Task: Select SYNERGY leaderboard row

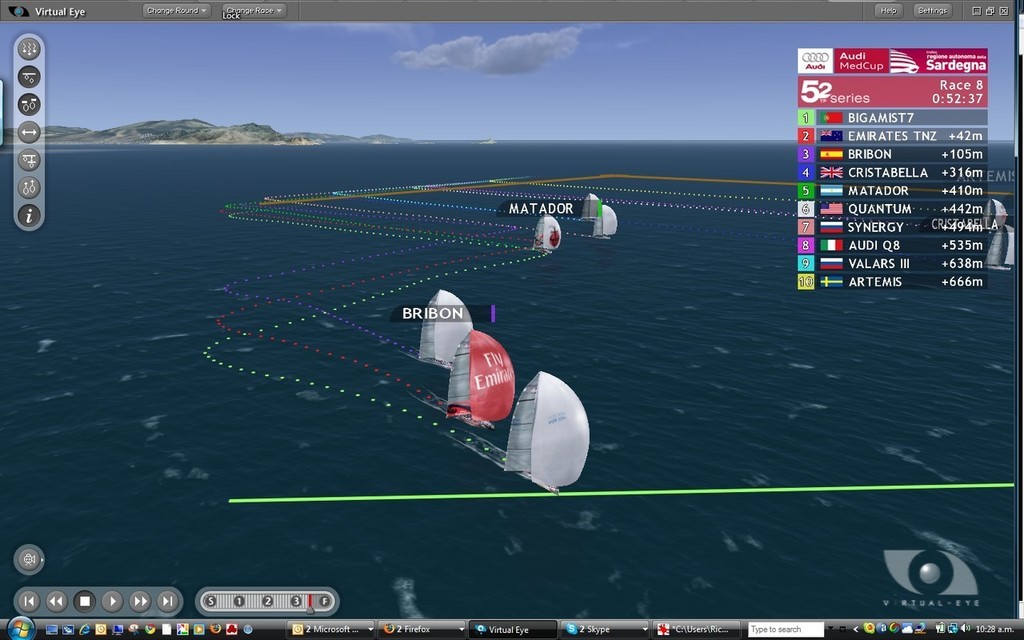Action: pos(892,227)
